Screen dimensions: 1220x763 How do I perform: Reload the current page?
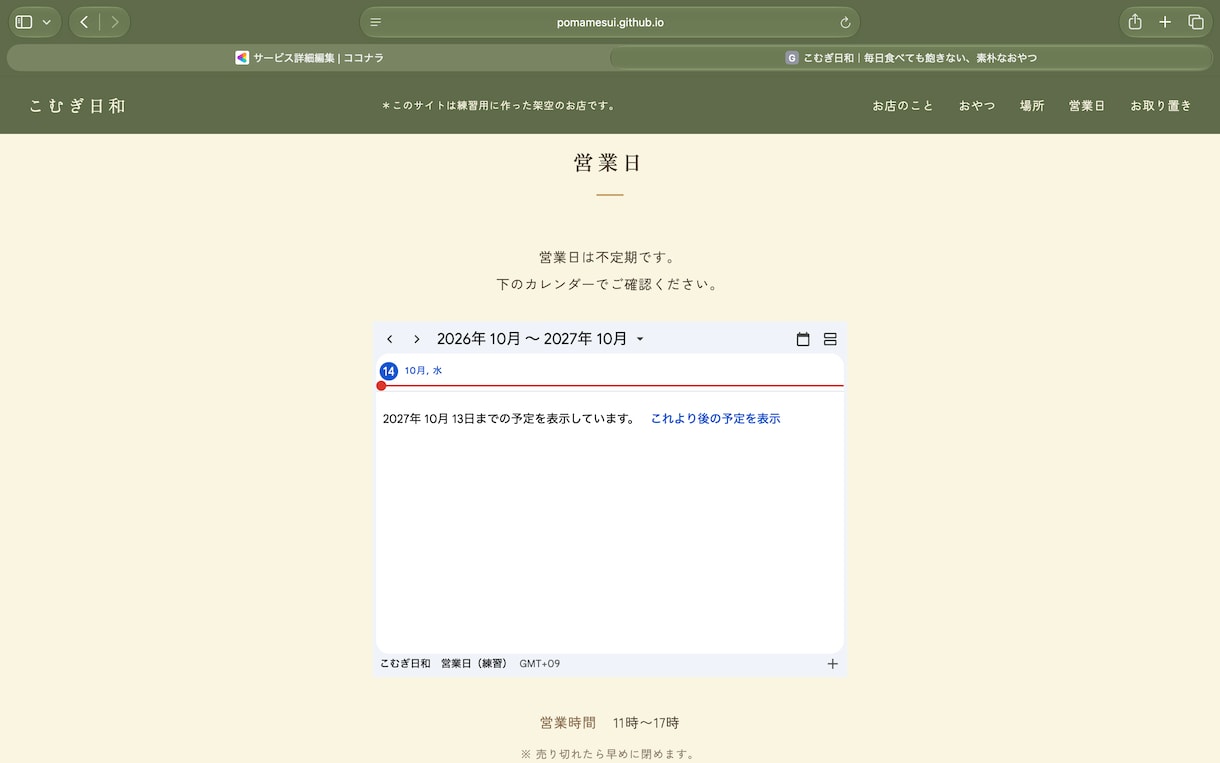845,22
